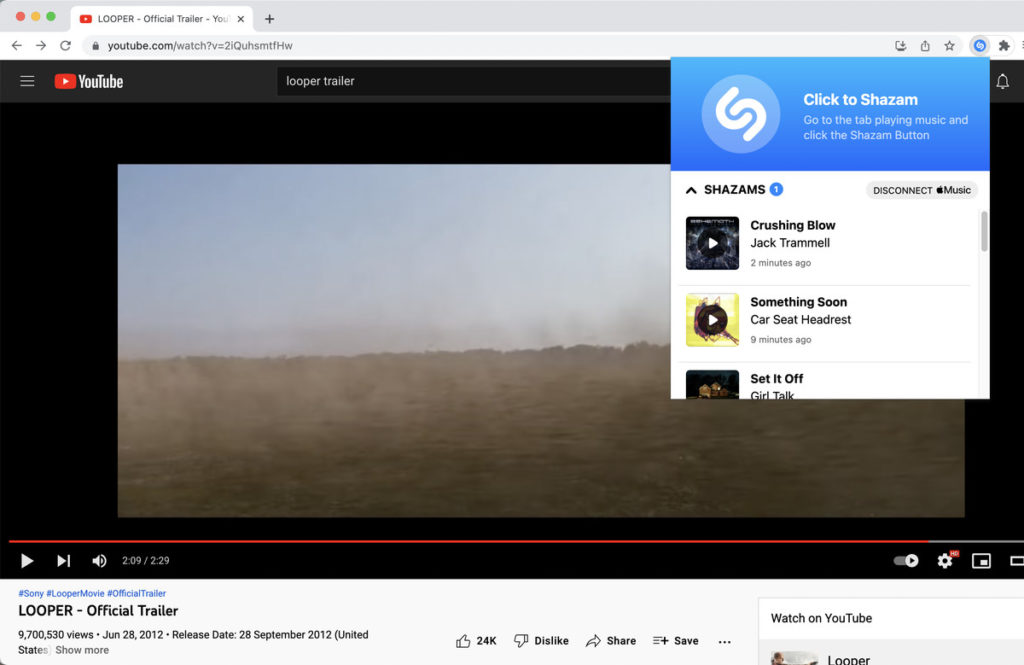Viewport: 1024px width, 665px height.
Task: Click the LOOPER - Official Trailer title
Action: pyautogui.click(x=98, y=611)
